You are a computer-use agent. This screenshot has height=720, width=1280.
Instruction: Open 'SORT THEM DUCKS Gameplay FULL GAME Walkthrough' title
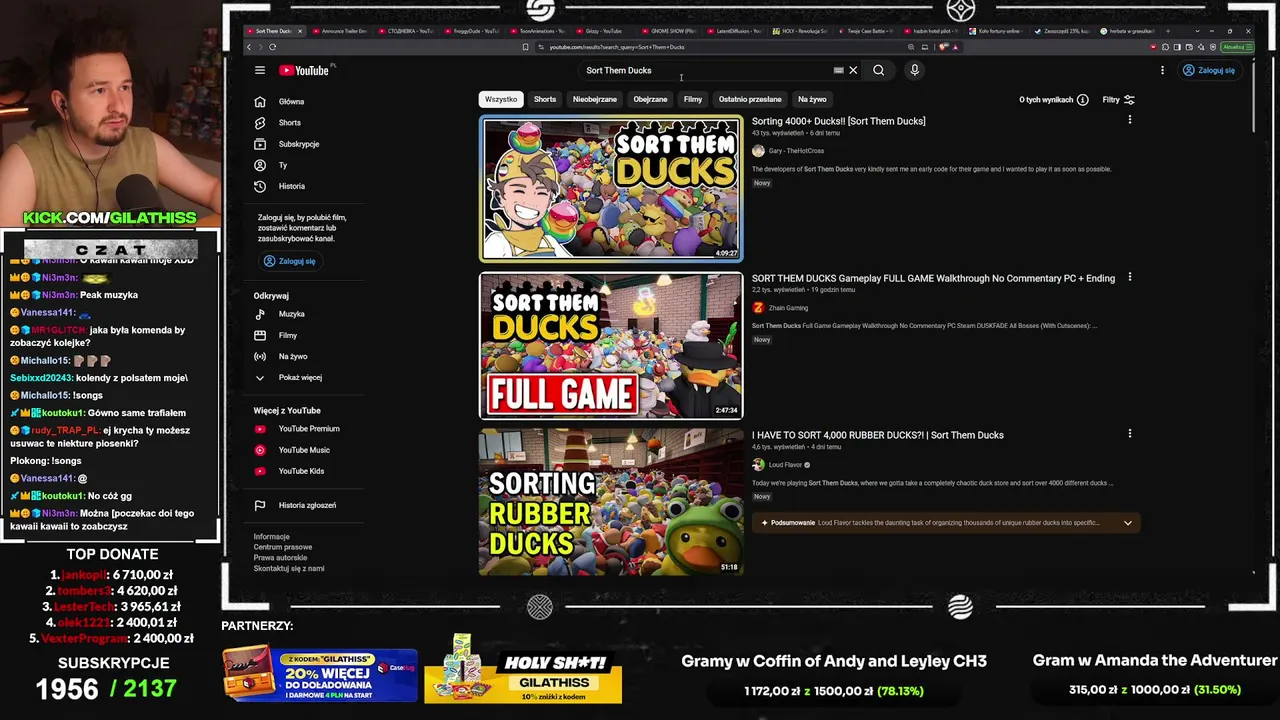click(x=933, y=278)
